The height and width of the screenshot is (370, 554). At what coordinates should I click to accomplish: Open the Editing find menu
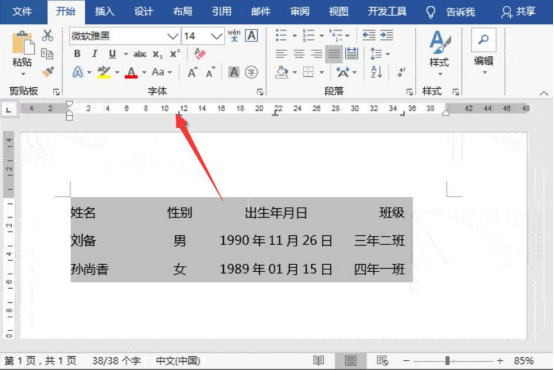pos(484,52)
